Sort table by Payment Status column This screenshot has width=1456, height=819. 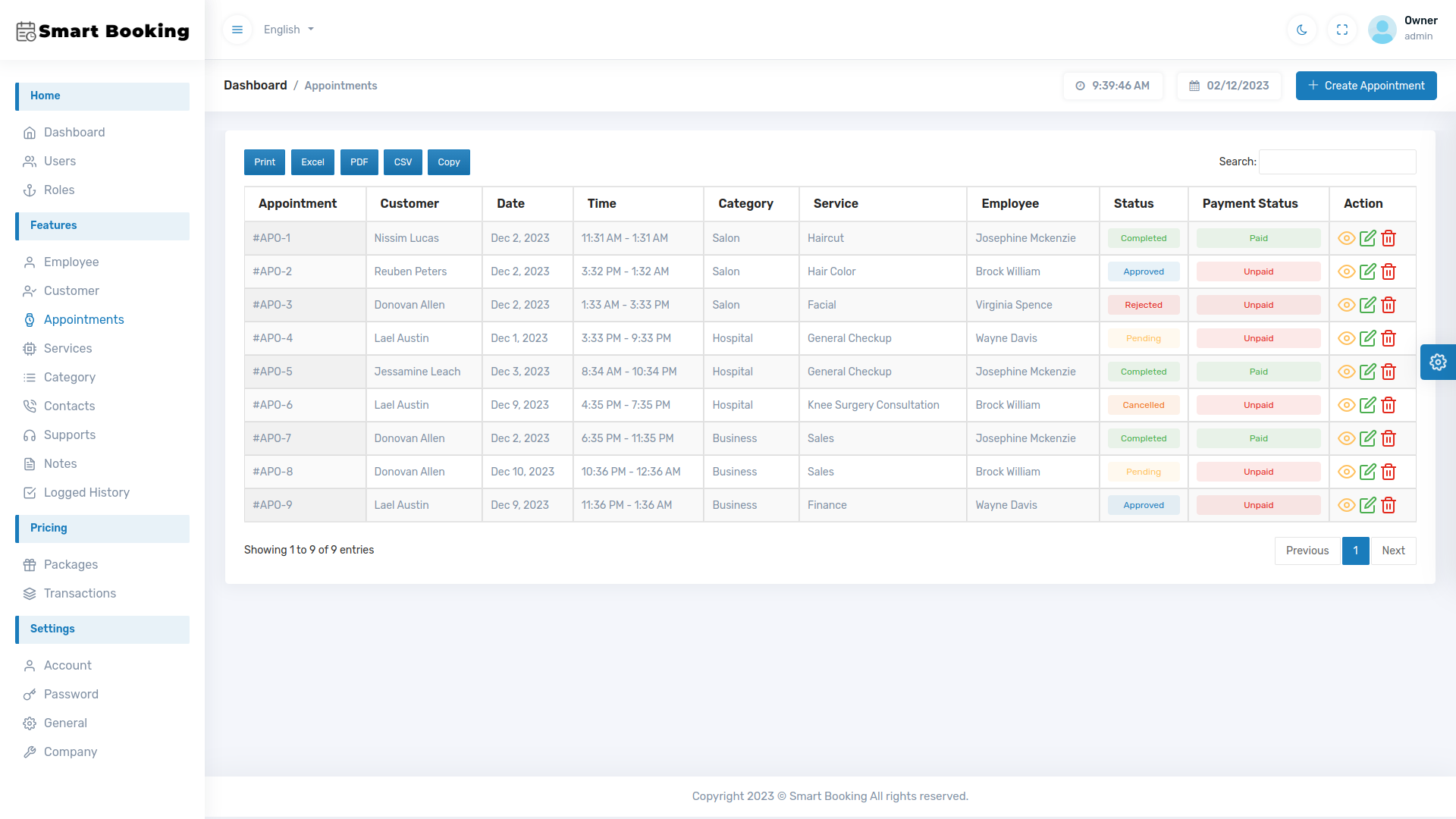[1250, 203]
